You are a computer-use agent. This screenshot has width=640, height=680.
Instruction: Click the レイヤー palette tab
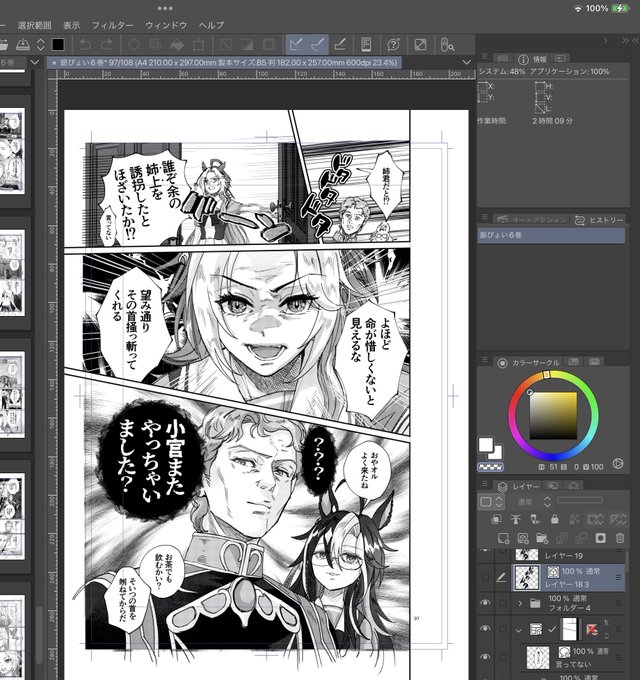518,487
